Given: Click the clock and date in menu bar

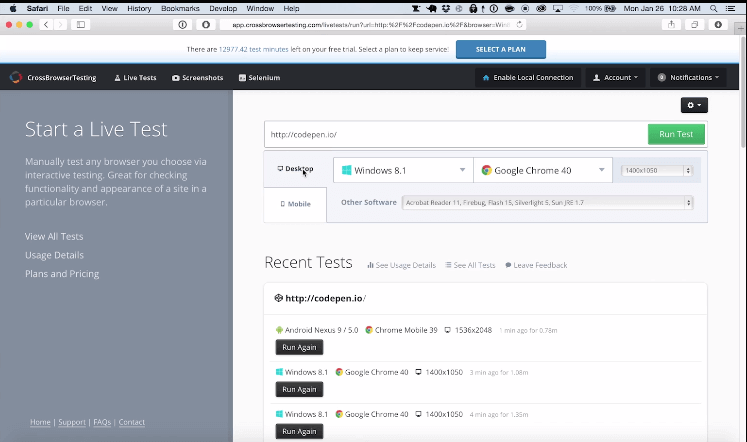Looking at the screenshot, I should click(662, 9).
